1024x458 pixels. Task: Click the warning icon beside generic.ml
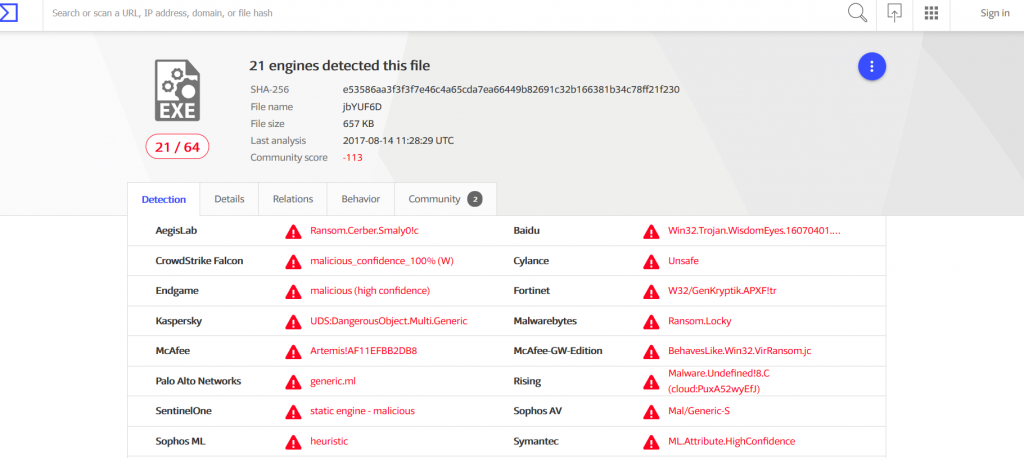point(293,382)
